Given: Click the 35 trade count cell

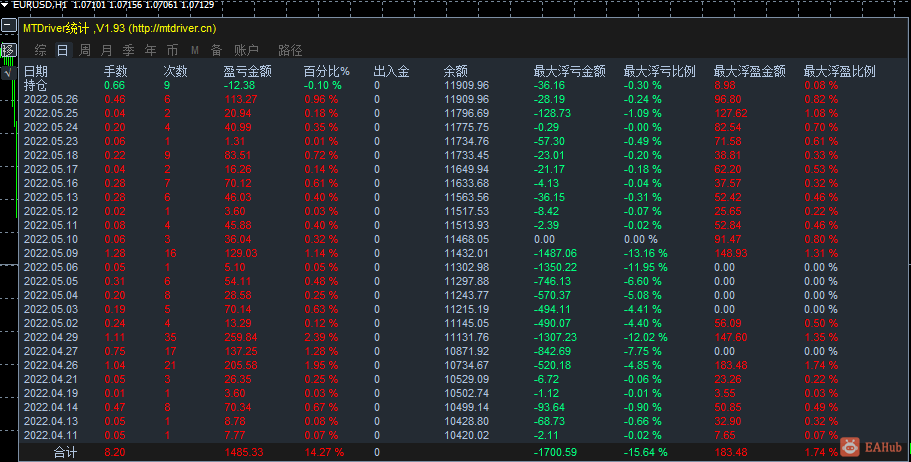Looking at the screenshot, I should (x=170, y=337).
